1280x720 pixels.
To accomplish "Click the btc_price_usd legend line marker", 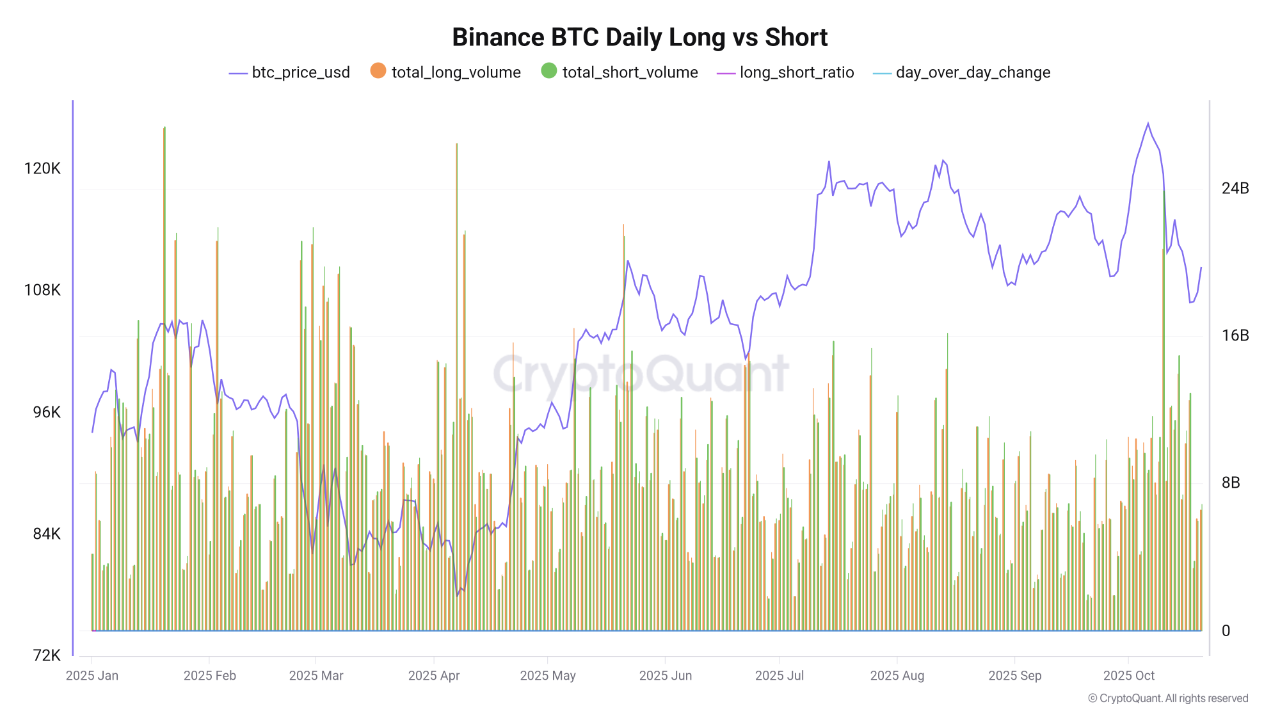I will [238, 72].
